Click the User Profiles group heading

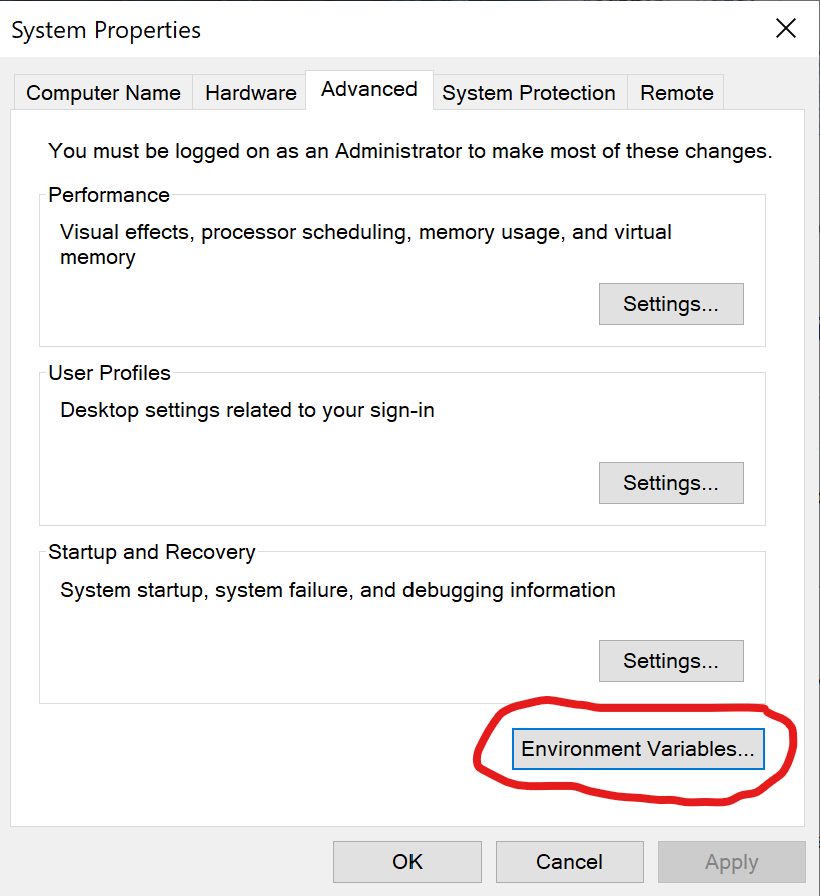click(x=109, y=373)
